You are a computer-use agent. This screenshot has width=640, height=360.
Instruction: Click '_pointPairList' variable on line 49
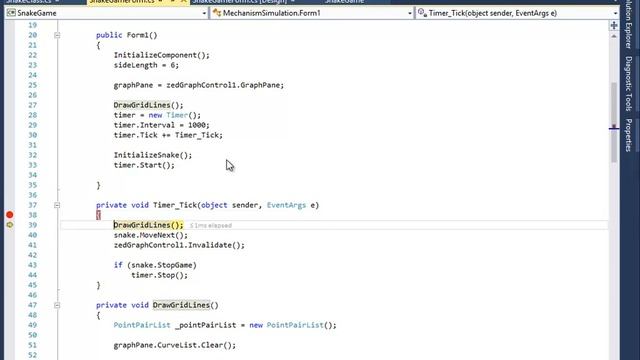205,325
